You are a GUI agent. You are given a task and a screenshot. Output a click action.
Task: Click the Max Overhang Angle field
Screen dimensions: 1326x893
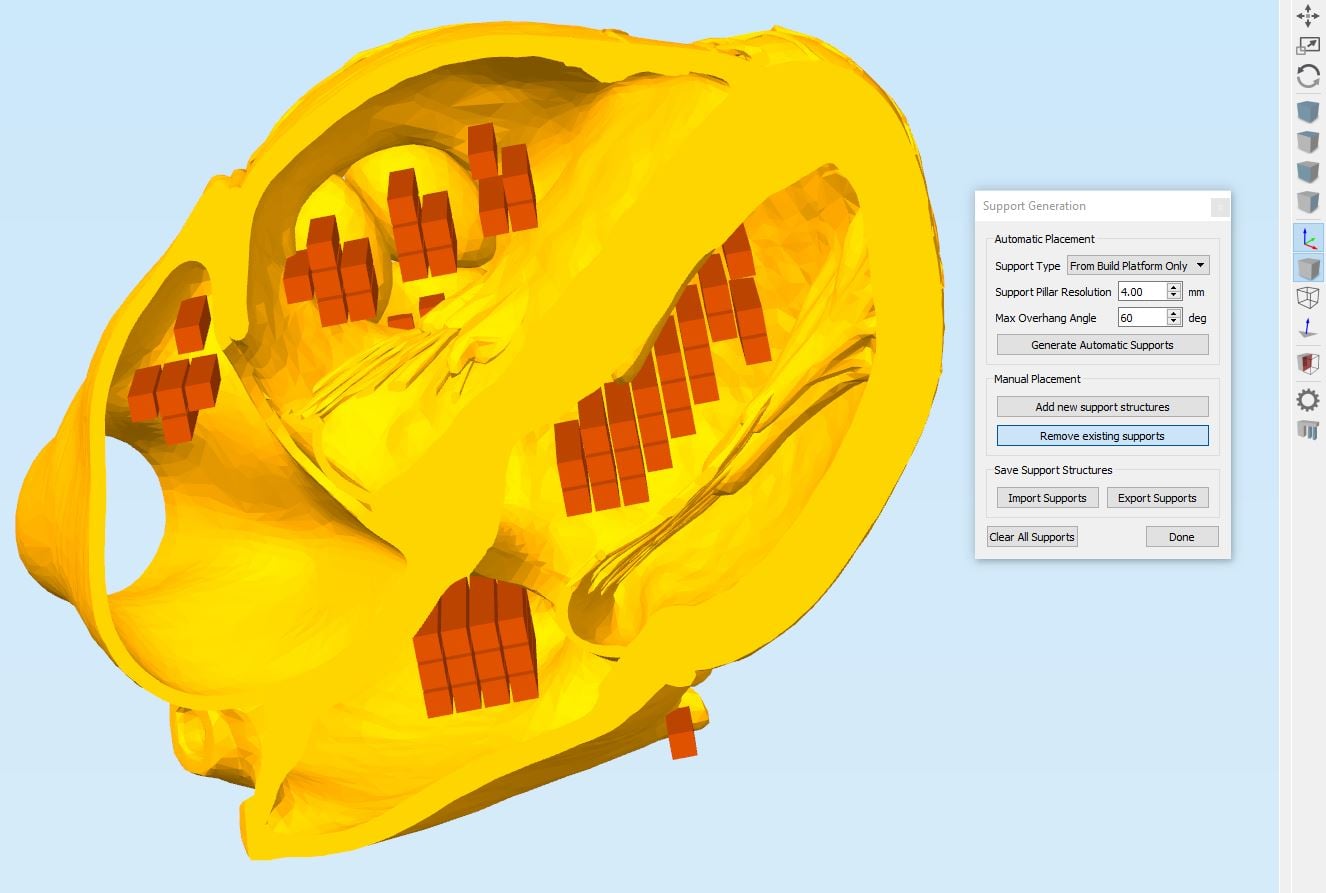pyautogui.click(x=1142, y=317)
